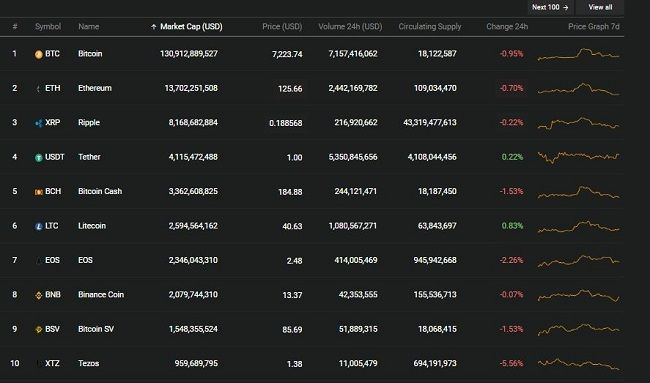Open the Tether name link
The image size is (650, 383).
(x=90, y=157)
